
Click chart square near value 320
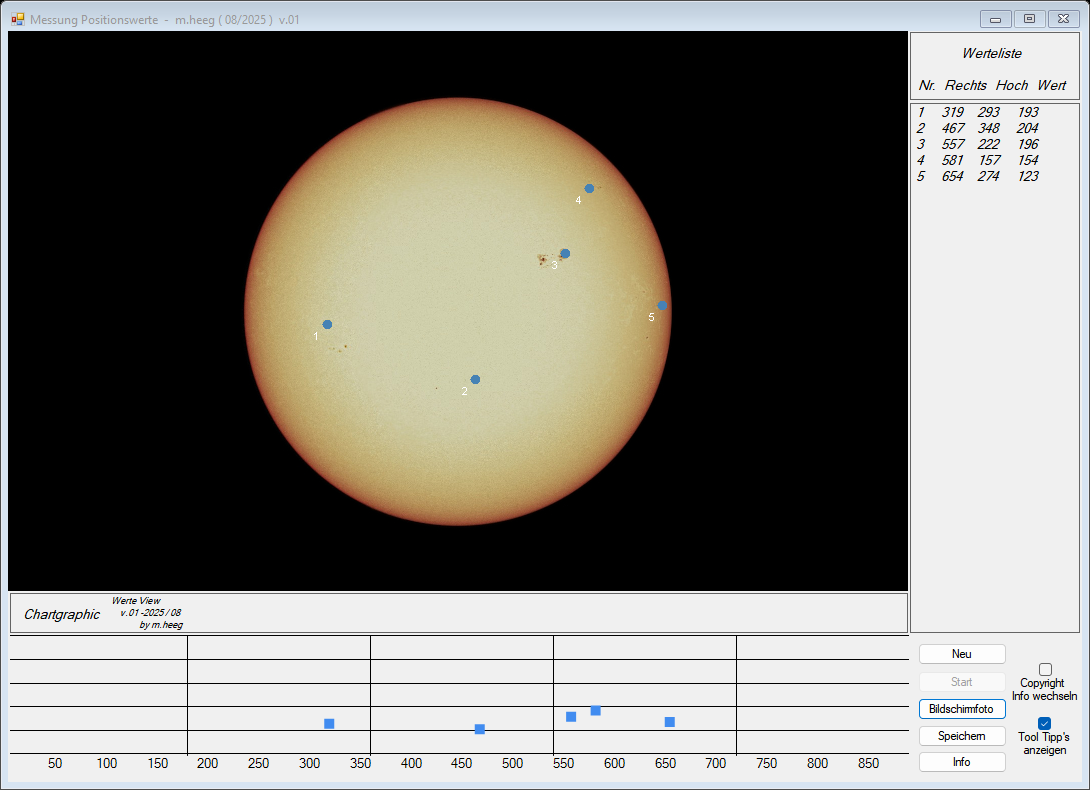(x=329, y=723)
